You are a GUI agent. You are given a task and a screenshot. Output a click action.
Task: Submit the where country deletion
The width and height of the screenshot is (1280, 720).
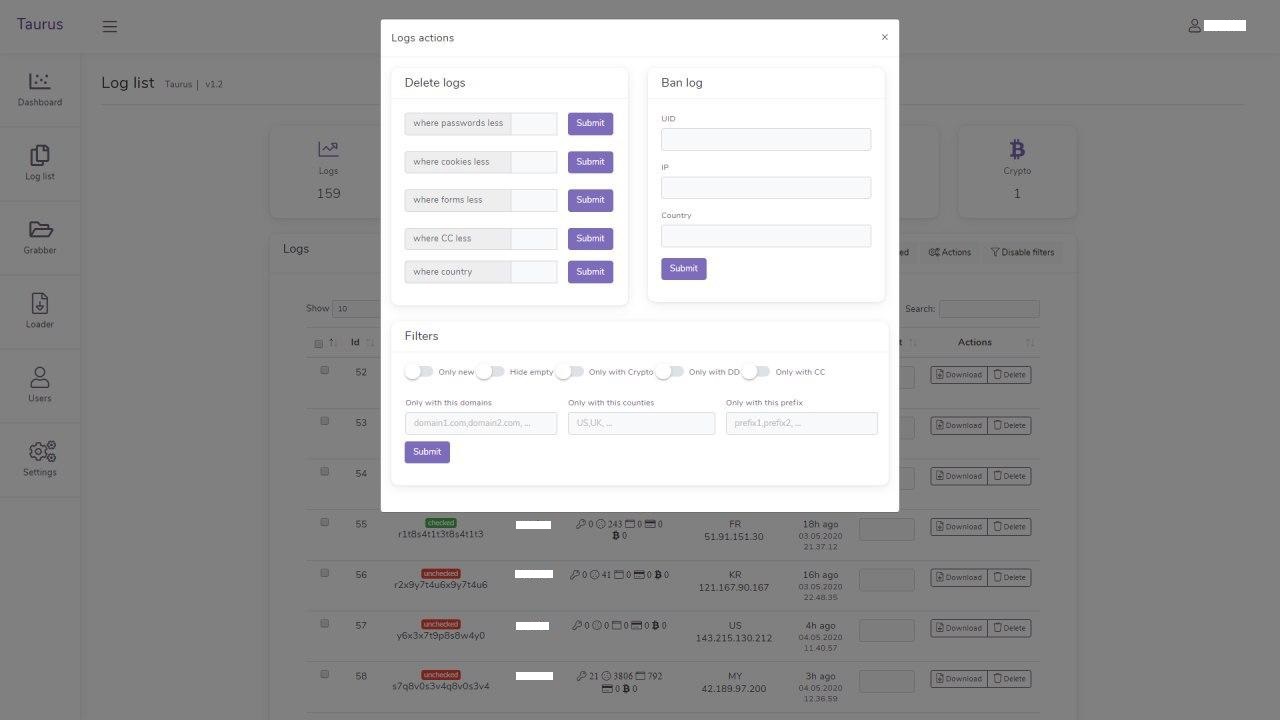coord(590,272)
